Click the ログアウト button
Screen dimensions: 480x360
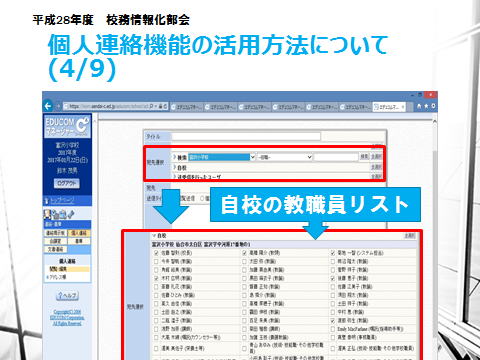67,183
